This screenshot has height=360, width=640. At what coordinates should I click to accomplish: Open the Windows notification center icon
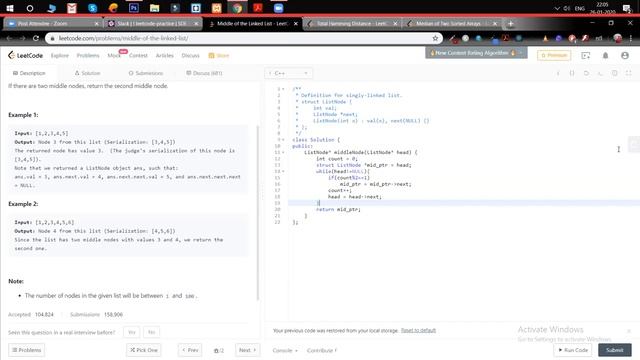pyautogui.click(x=627, y=8)
